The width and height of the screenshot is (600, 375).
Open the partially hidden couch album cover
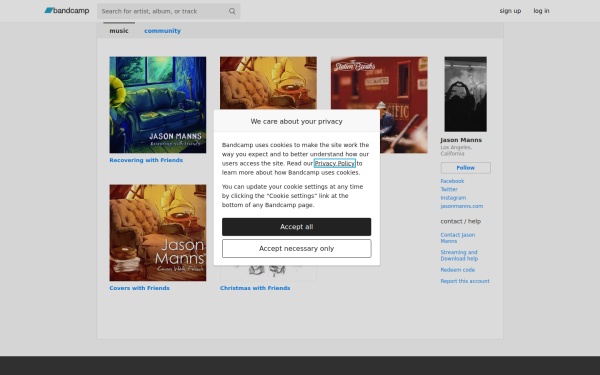[x=268, y=83]
